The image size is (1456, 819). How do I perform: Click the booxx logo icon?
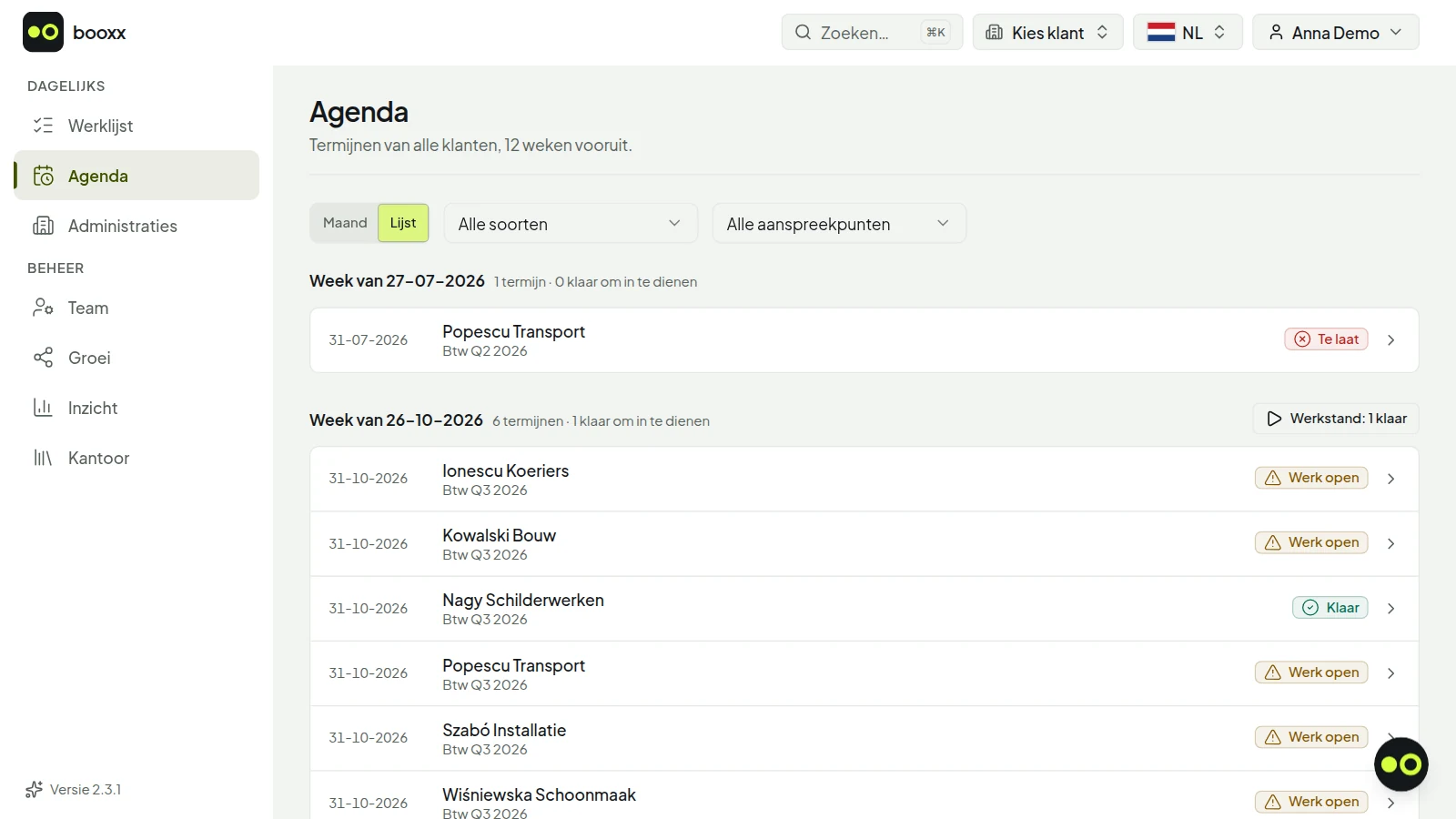coord(43,32)
